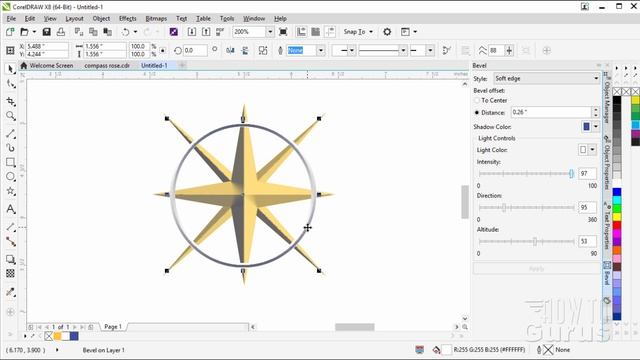Expand the Open file dropdown arrow
The image size is (640, 360).
(x=34, y=32)
